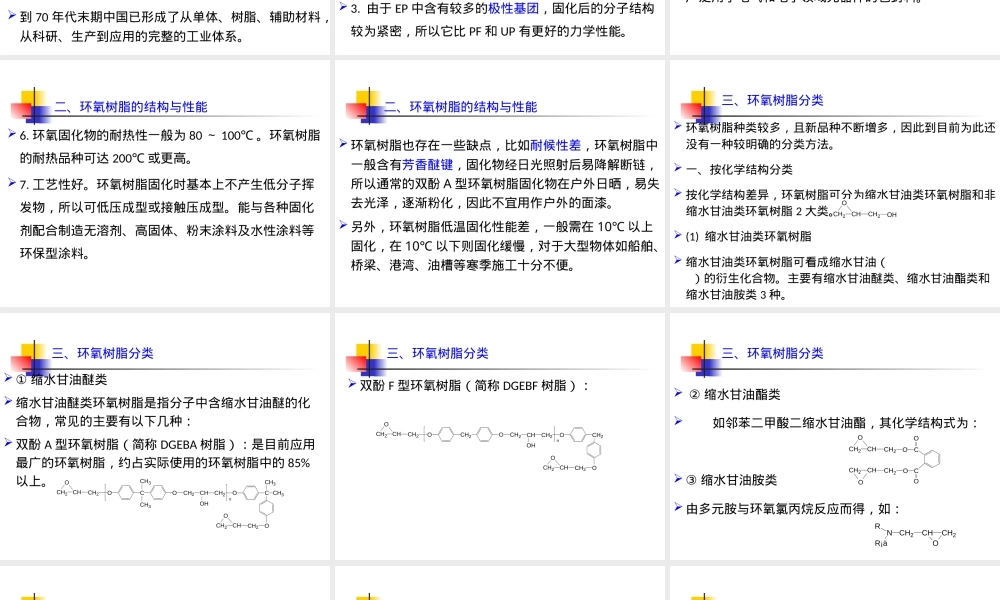
Task: Click the DGEBF chemical structure diagram
Action: (x=489, y=446)
